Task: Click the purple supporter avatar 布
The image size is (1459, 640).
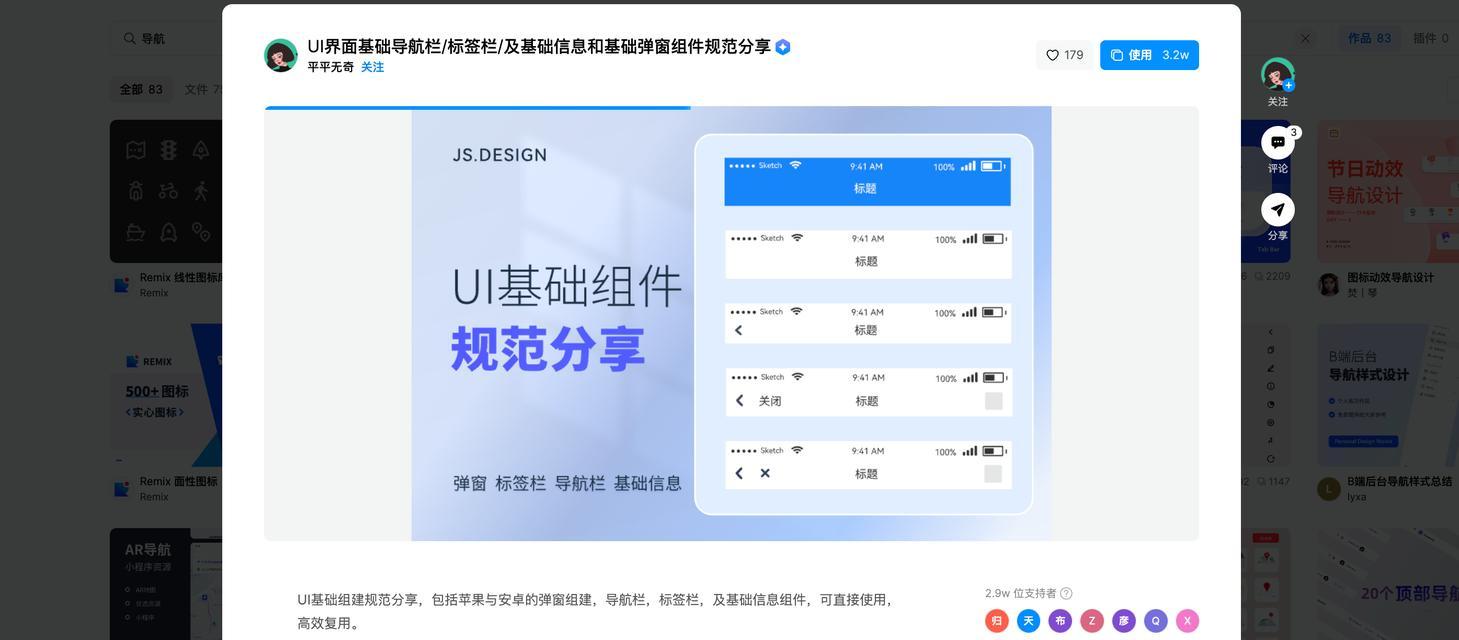Action: pos(1060,621)
